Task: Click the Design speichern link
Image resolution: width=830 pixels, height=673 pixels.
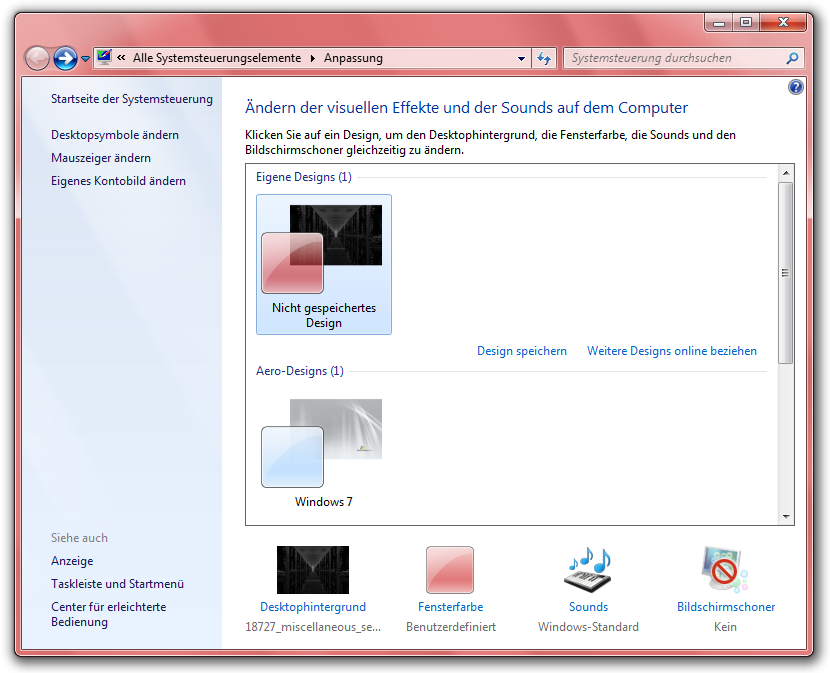Action: pos(521,351)
